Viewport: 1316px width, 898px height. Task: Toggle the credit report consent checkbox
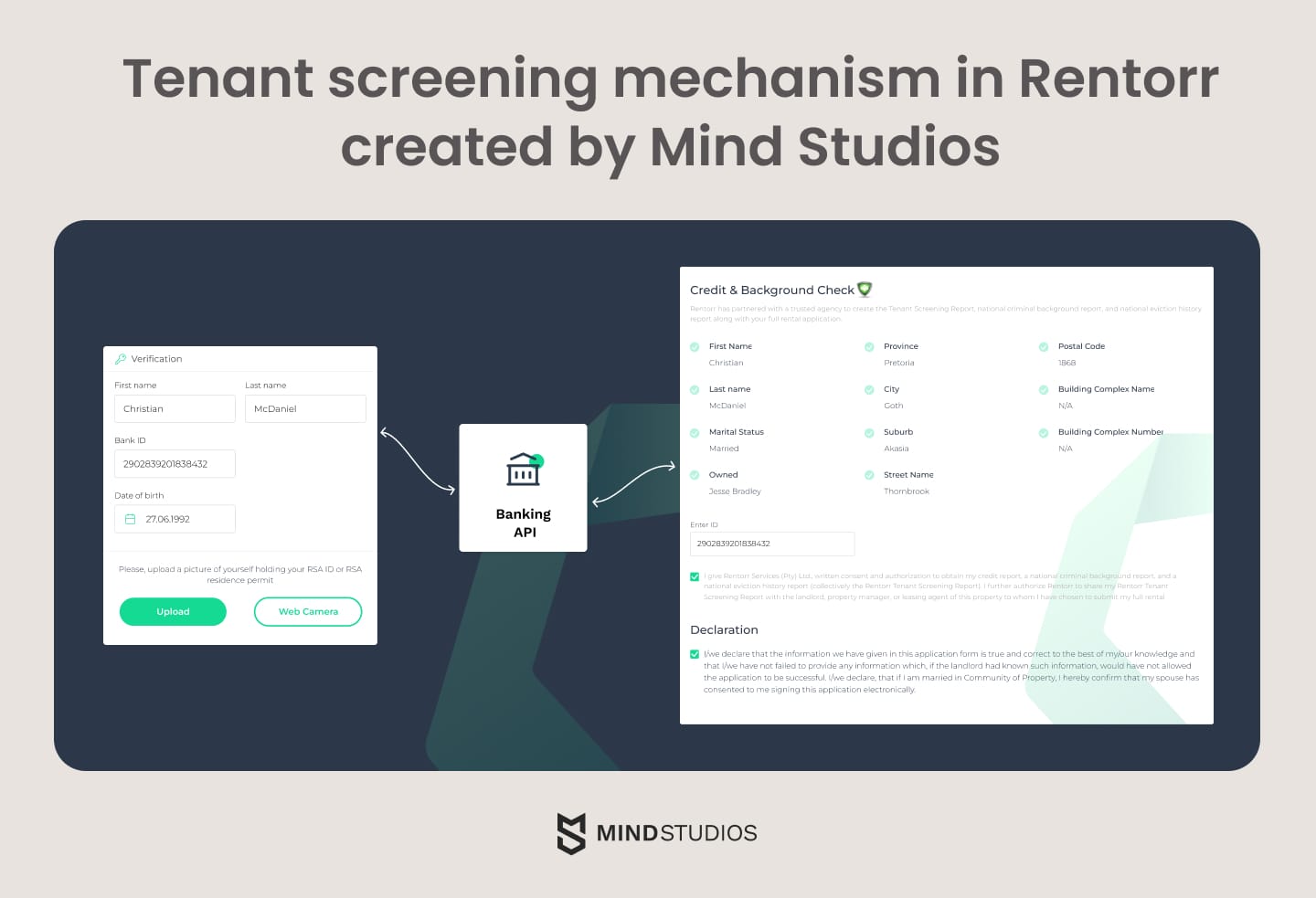(x=695, y=576)
